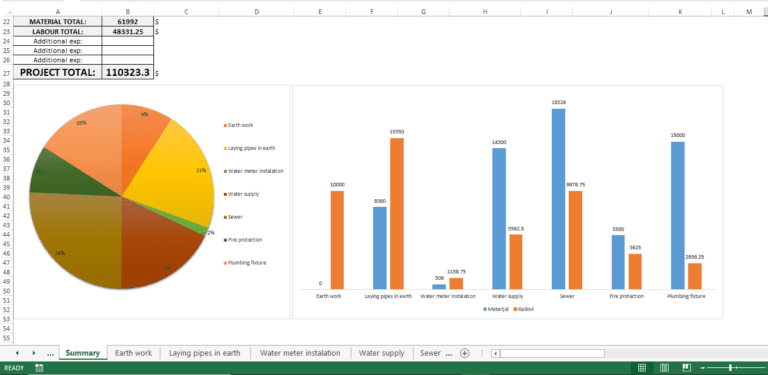This screenshot has height=375, width=768.
Task: Click the zoom out minus button
Action: [703, 368]
